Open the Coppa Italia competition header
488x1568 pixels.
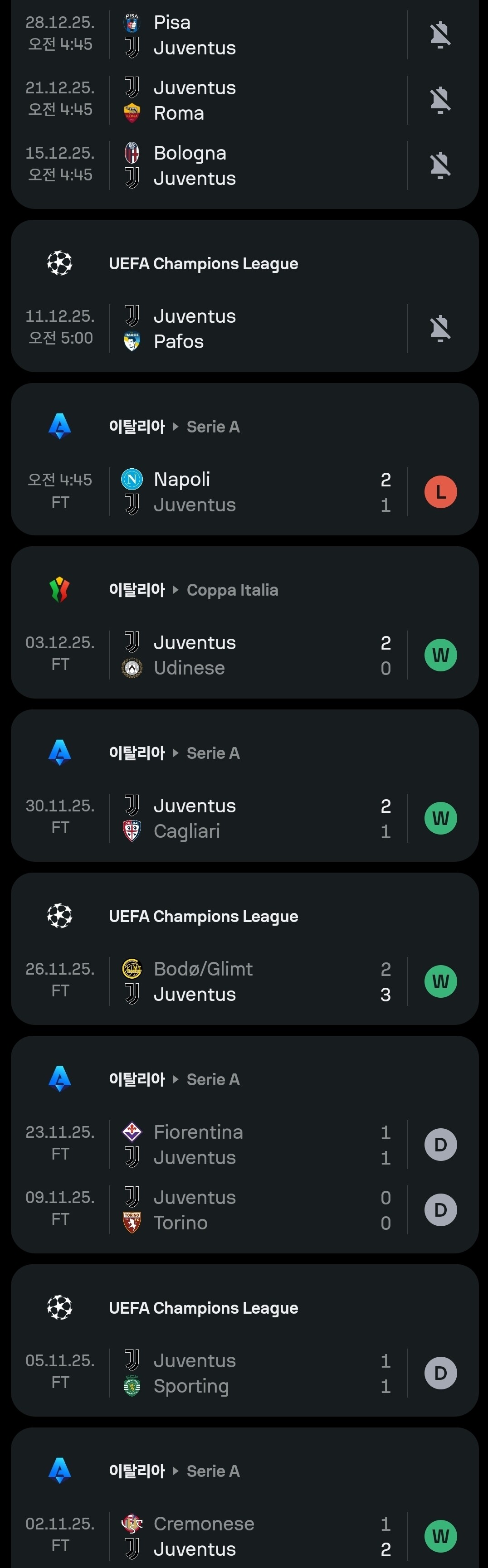pyautogui.click(x=232, y=590)
